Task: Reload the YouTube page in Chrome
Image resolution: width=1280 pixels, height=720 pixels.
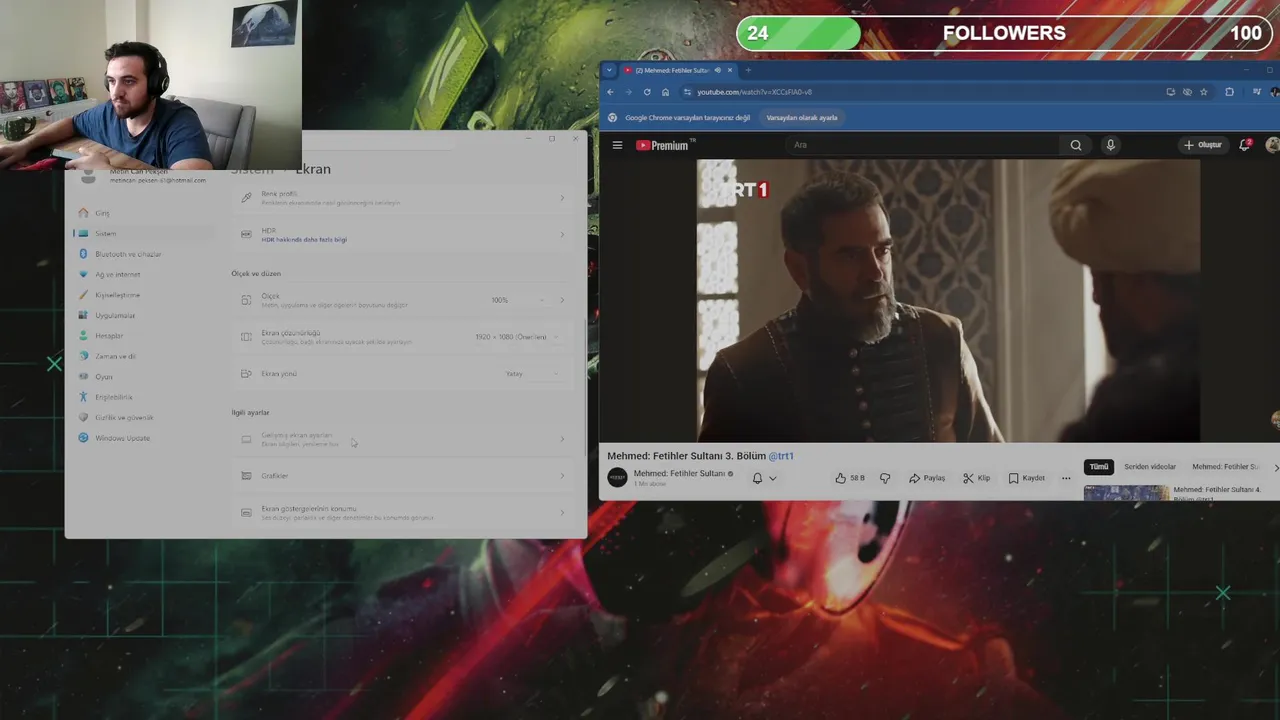Action: pos(647,92)
